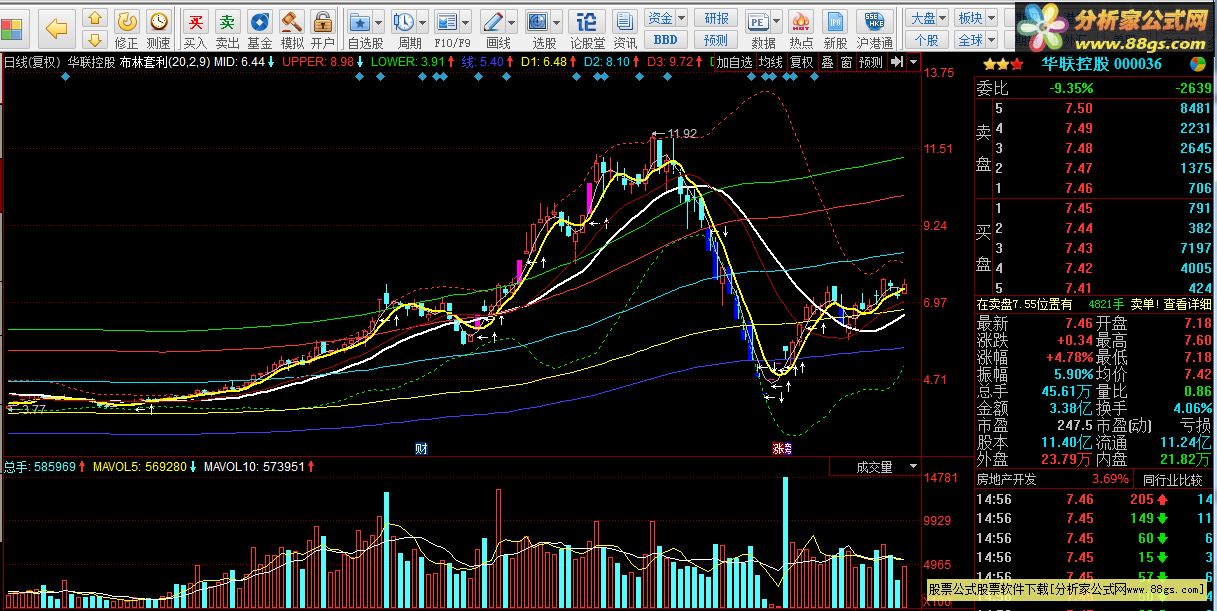
Task: Click the orange down arrow toolbar icon
Action: click(95, 39)
